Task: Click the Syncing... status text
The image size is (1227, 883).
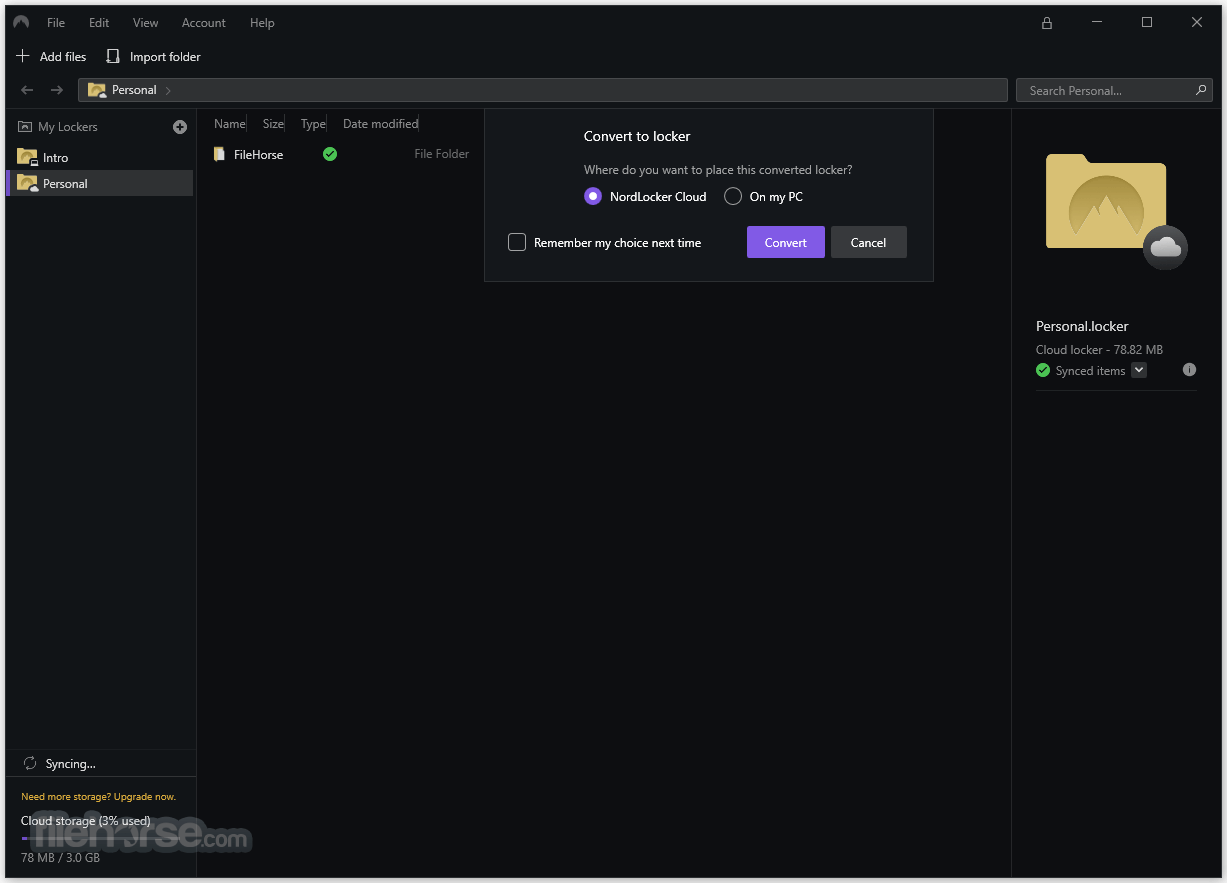Action: [71, 764]
